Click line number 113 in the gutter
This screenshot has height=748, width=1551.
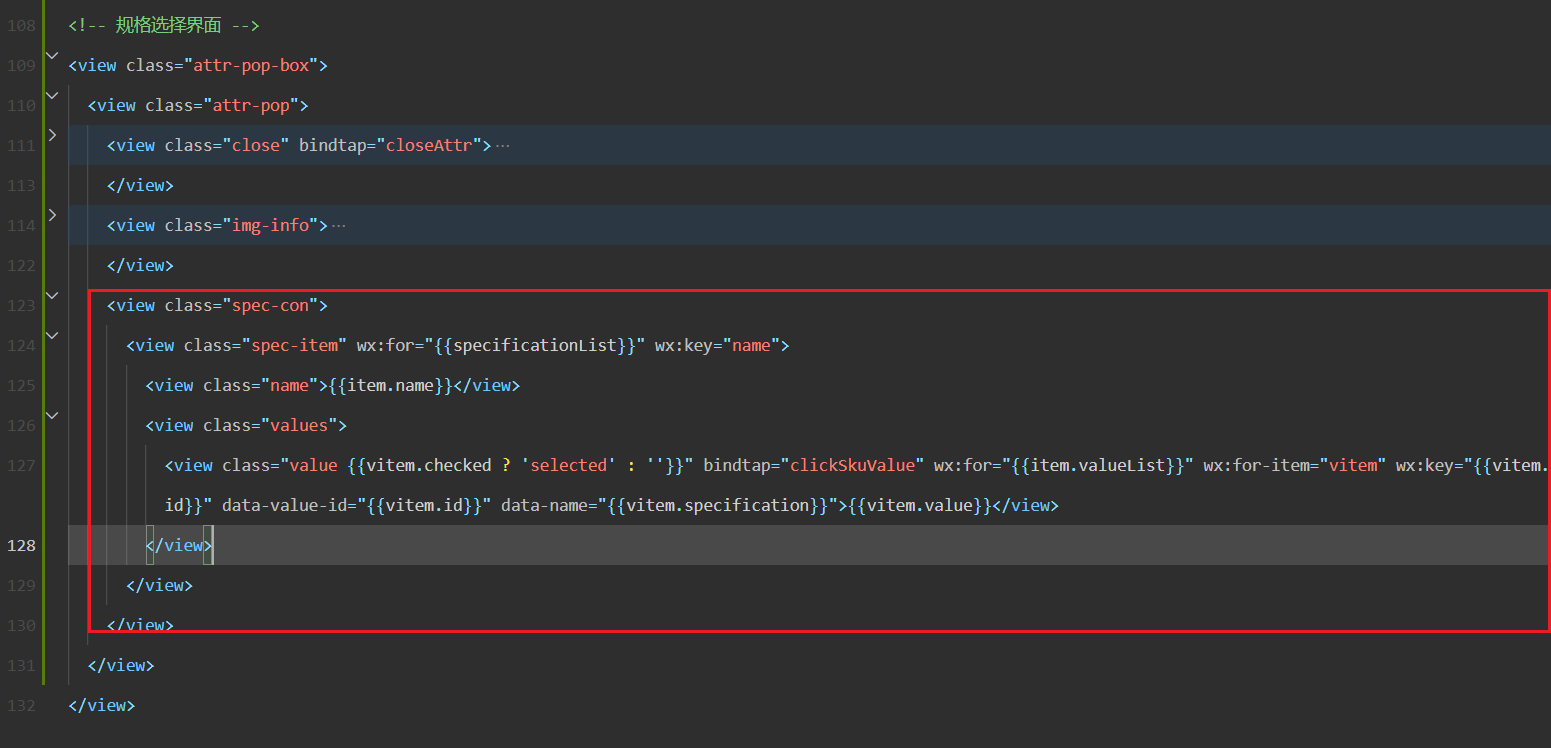pos(21,186)
